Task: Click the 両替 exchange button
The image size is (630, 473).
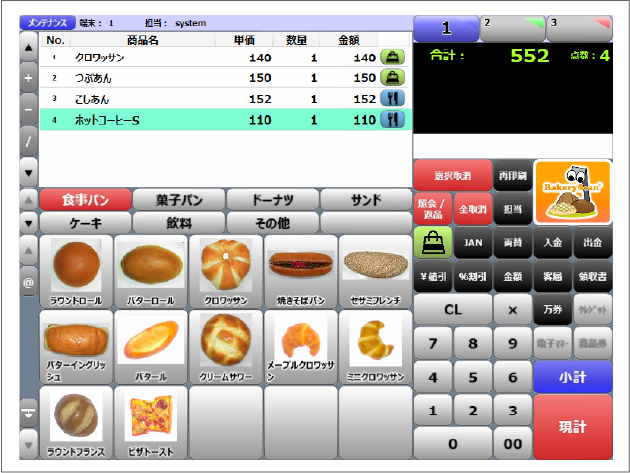Action: pyautogui.click(x=513, y=242)
